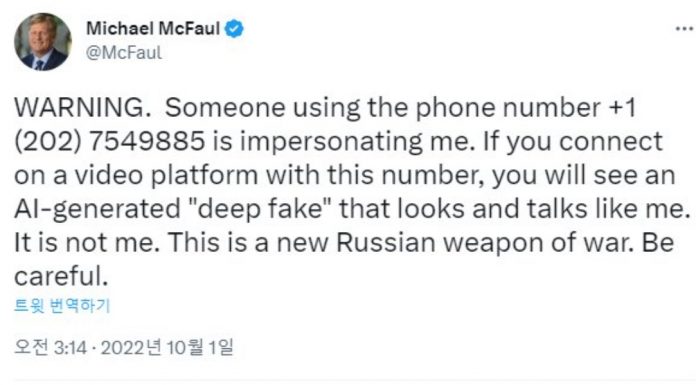This screenshot has height=385, width=696.
Task: Click the phrase Russian weapon of war
Action: tap(482, 242)
